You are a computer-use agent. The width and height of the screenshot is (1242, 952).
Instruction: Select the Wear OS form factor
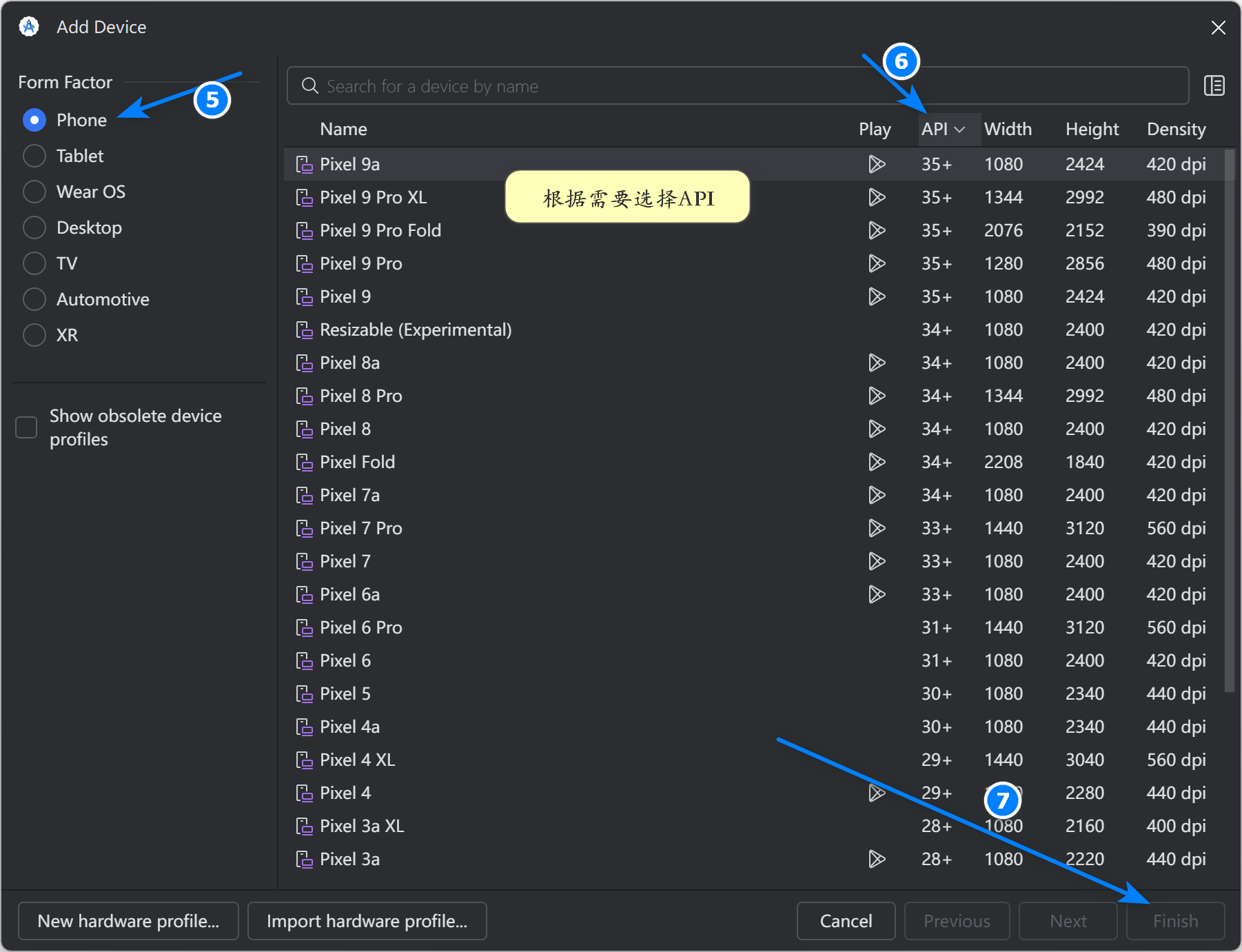[34, 192]
